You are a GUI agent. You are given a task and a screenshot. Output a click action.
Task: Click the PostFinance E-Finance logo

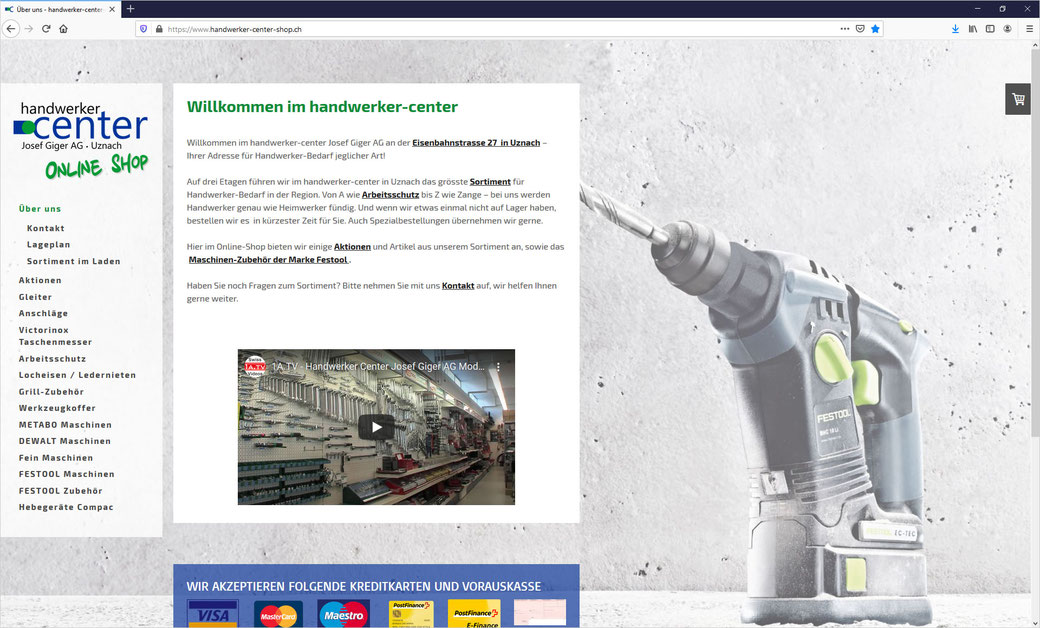474,613
